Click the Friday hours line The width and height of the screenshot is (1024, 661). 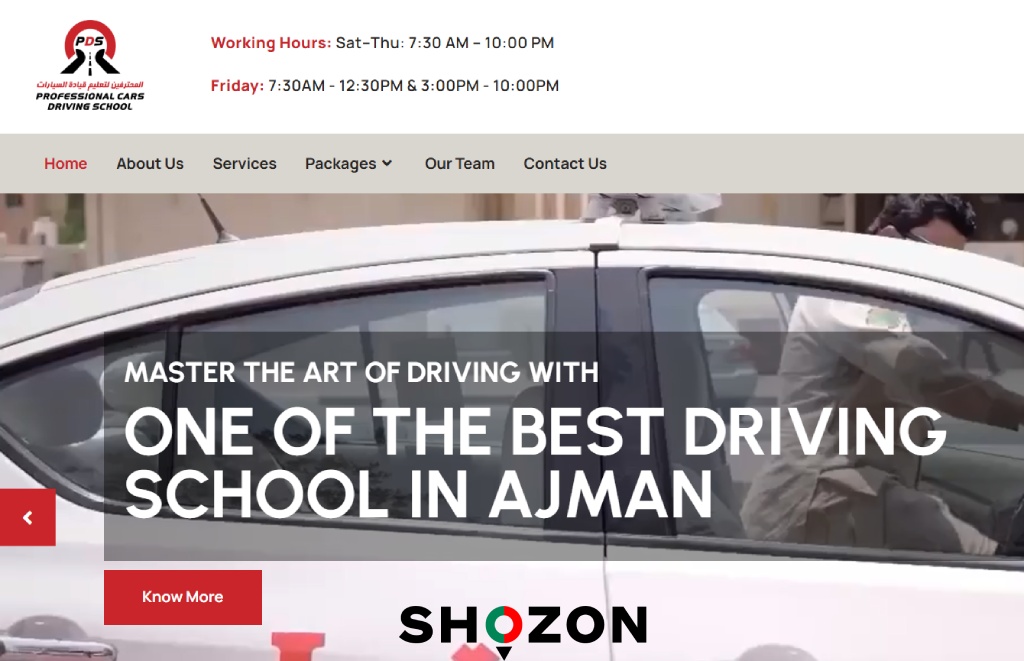tap(385, 86)
